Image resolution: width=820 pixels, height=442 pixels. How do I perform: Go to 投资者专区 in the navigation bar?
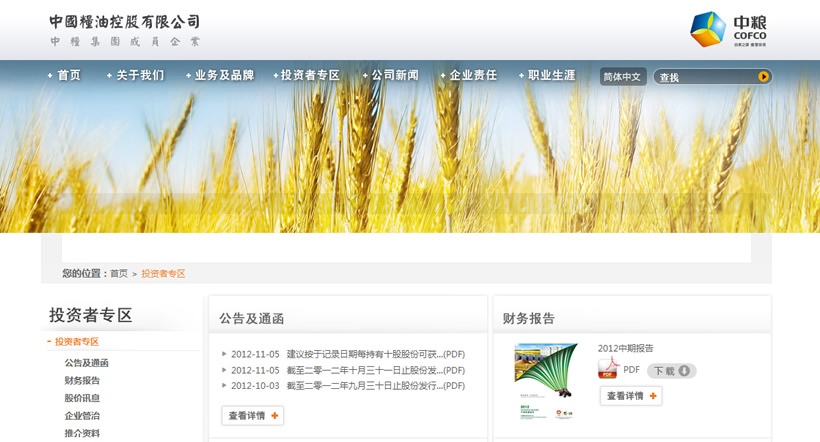tap(309, 75)
